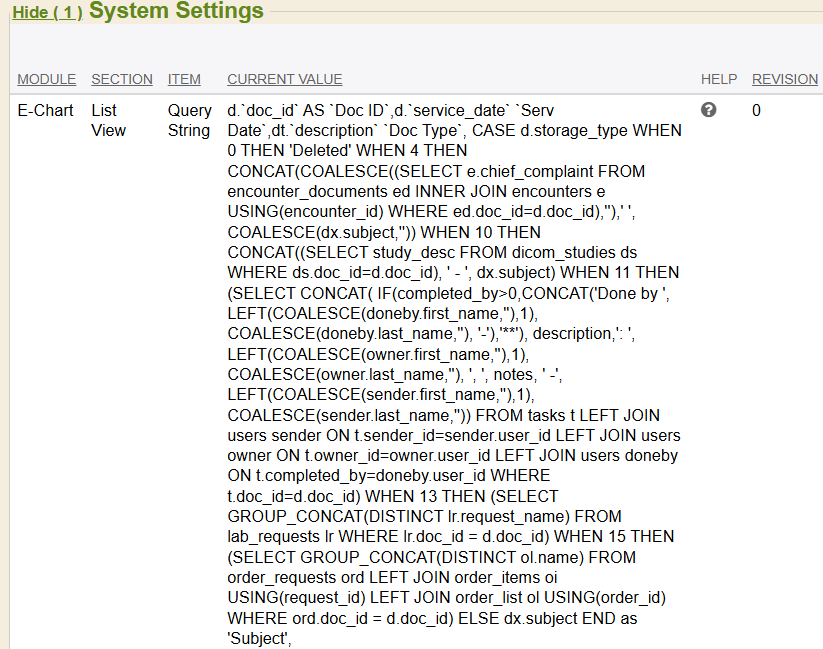
Task: Click the REVISION column header
Action: click(785, 79)
